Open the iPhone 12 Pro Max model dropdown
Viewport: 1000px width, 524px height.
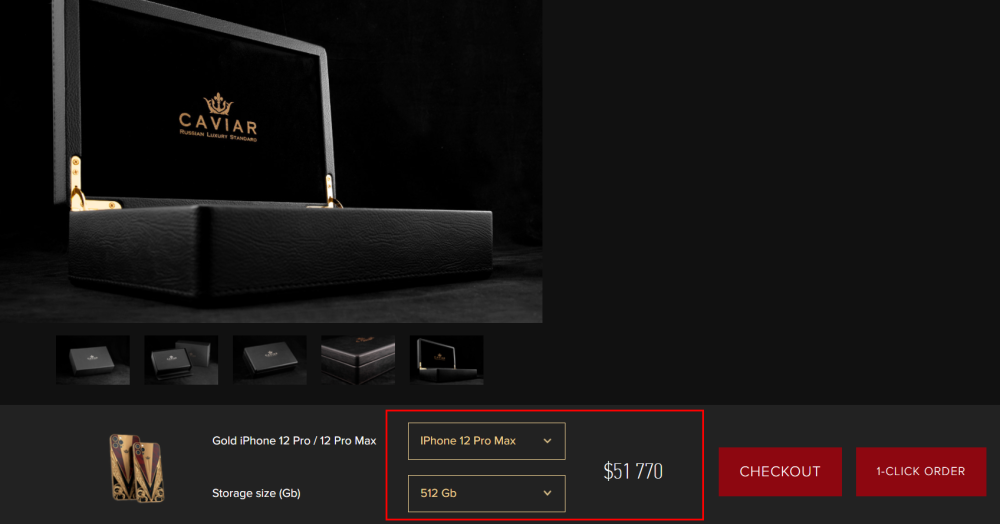[x=487, y=441]
